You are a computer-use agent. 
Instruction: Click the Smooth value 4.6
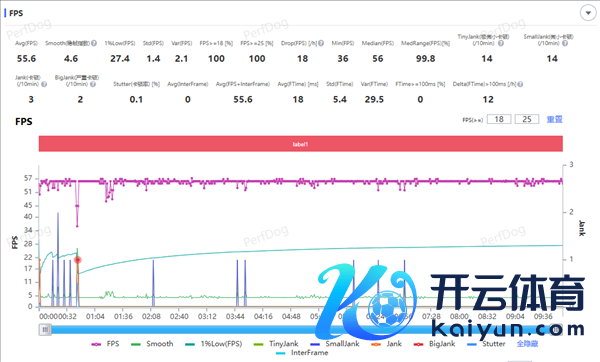click(71, 59)
